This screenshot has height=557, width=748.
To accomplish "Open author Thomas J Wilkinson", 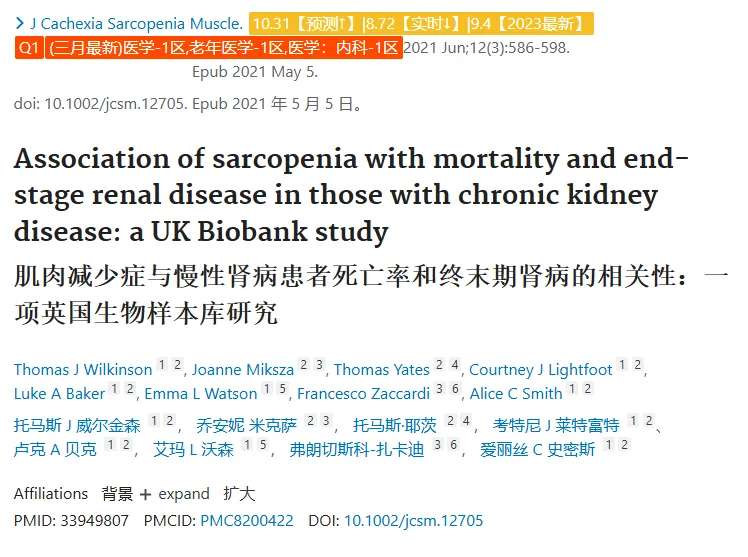I will click(83, 370).
